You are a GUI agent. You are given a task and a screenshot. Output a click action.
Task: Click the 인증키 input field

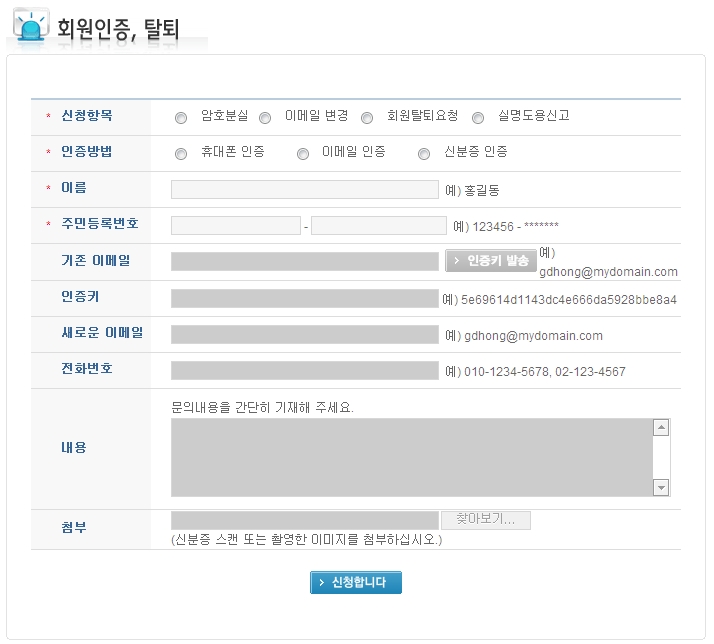pyautogui.click(x=304, y=298)
